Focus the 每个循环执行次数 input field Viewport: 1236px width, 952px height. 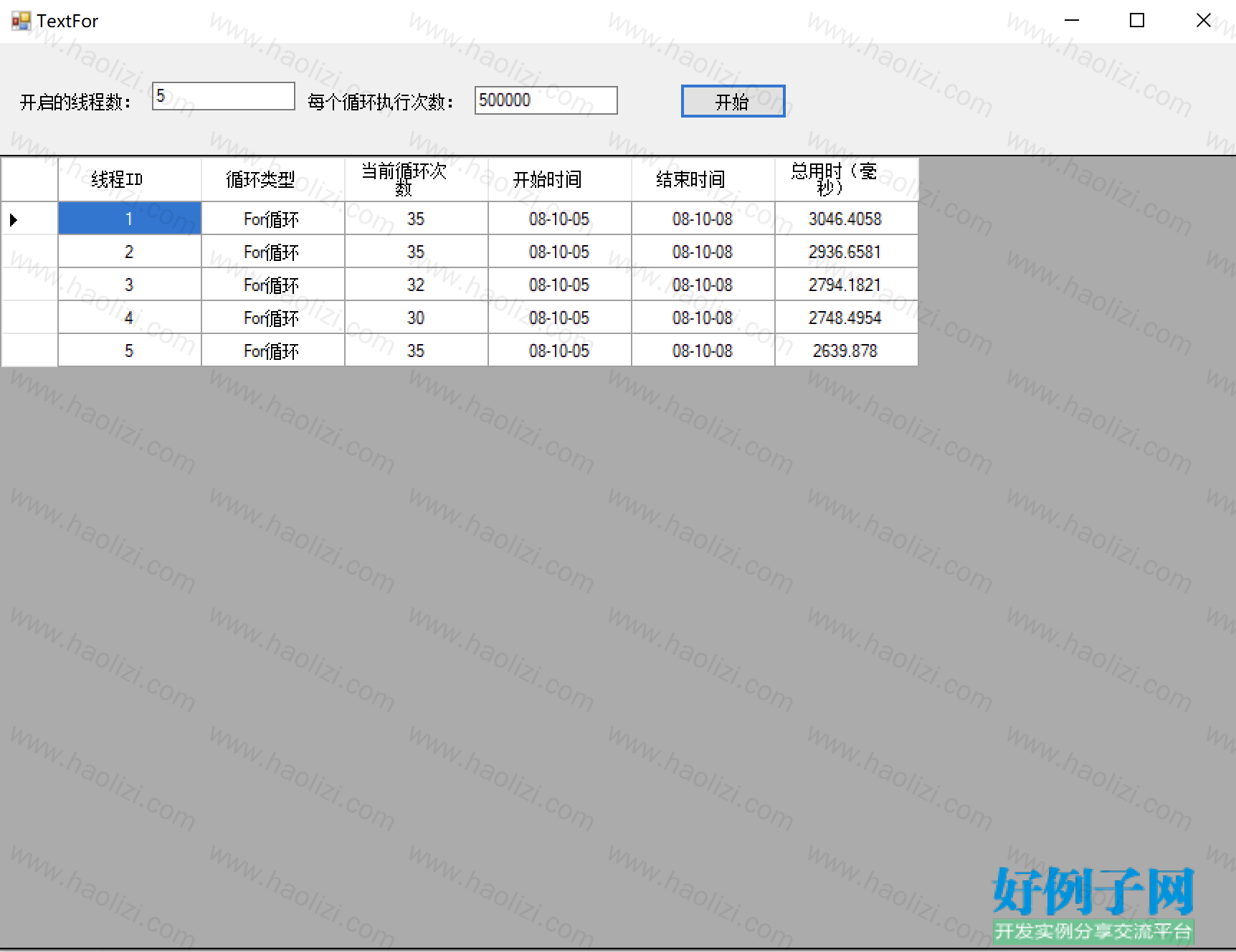click(546, 100)
